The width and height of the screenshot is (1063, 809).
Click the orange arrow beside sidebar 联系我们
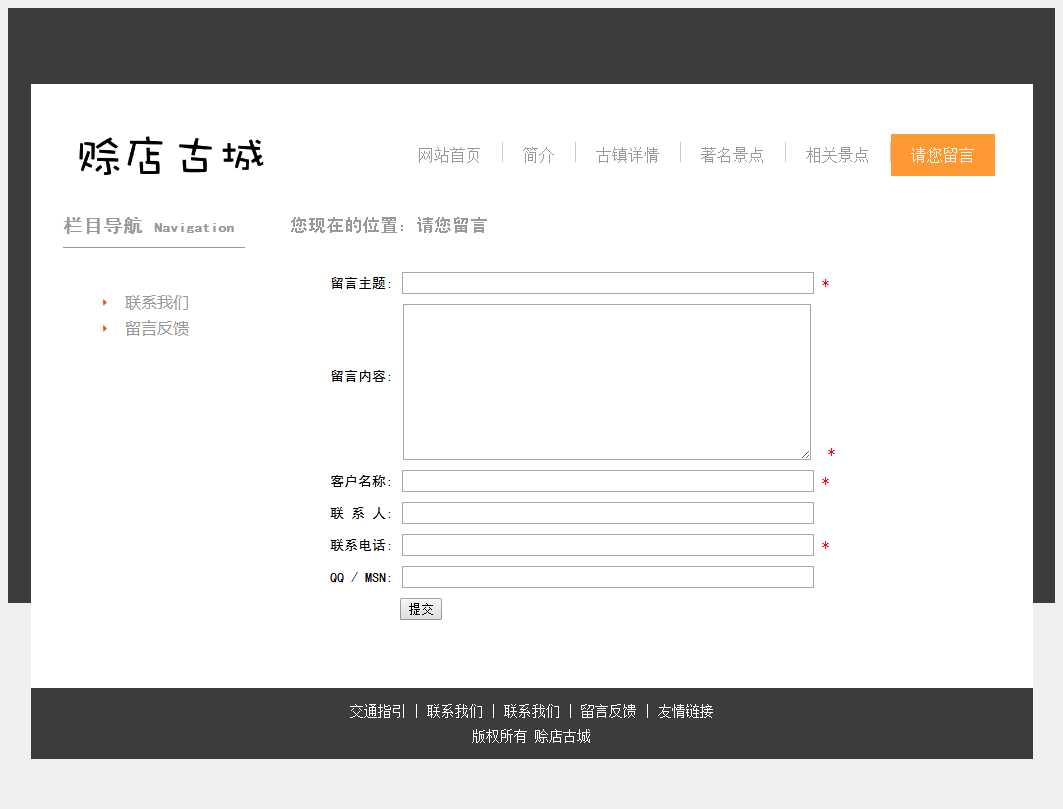coord(104,303)
